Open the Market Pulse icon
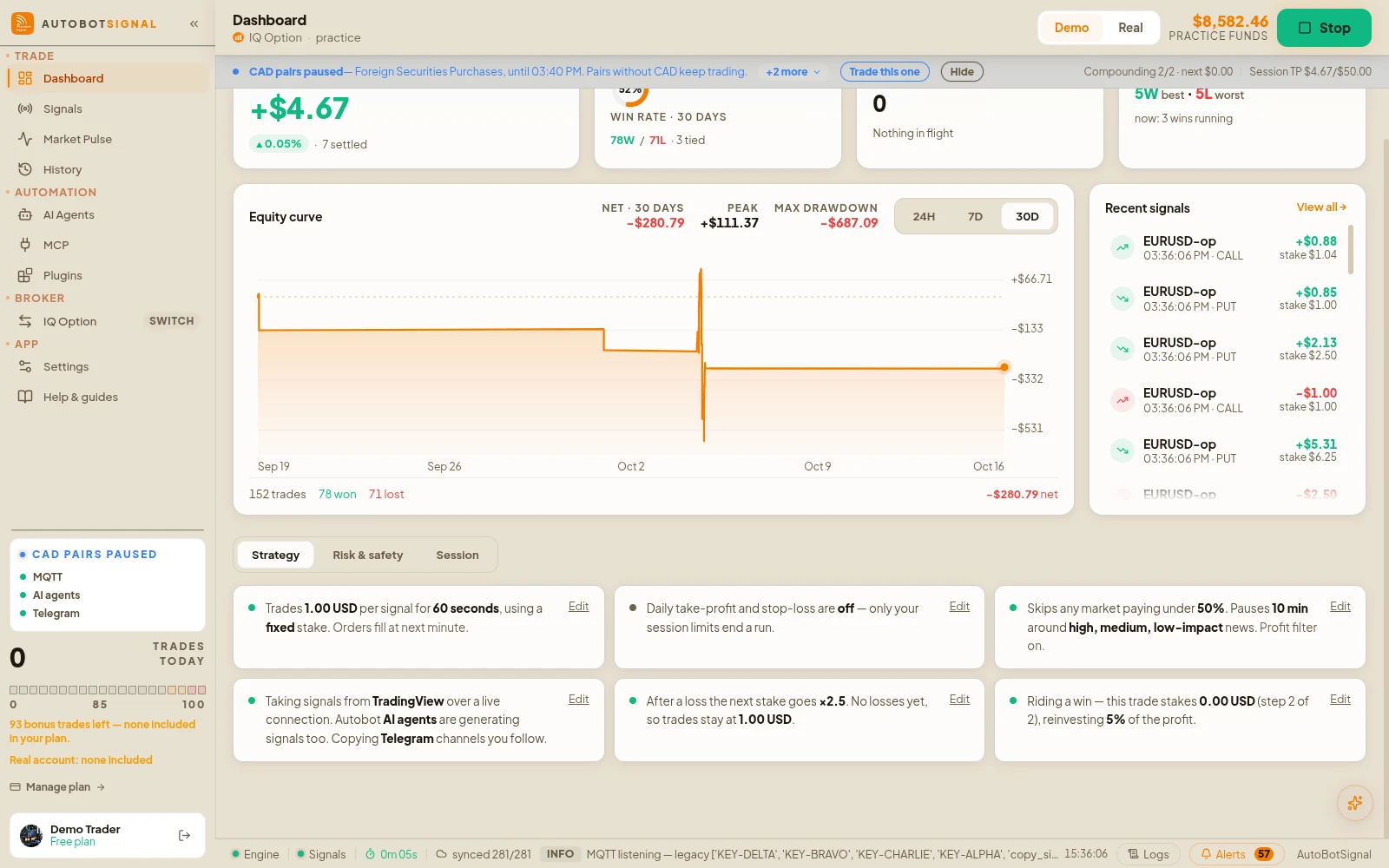 [25, 139]
